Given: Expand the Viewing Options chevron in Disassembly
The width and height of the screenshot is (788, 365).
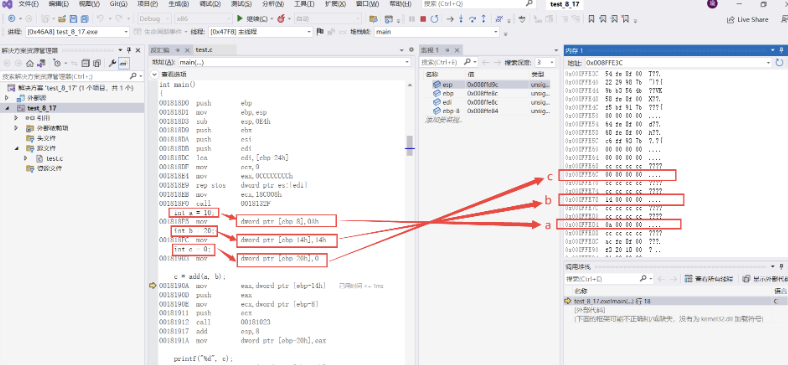Looking at the screenshot, I should tap(155, 74).
